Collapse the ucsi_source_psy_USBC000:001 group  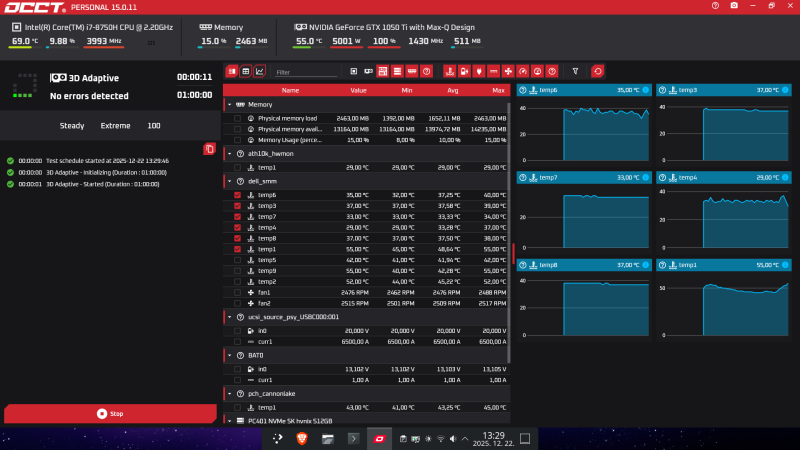(230, 317)
